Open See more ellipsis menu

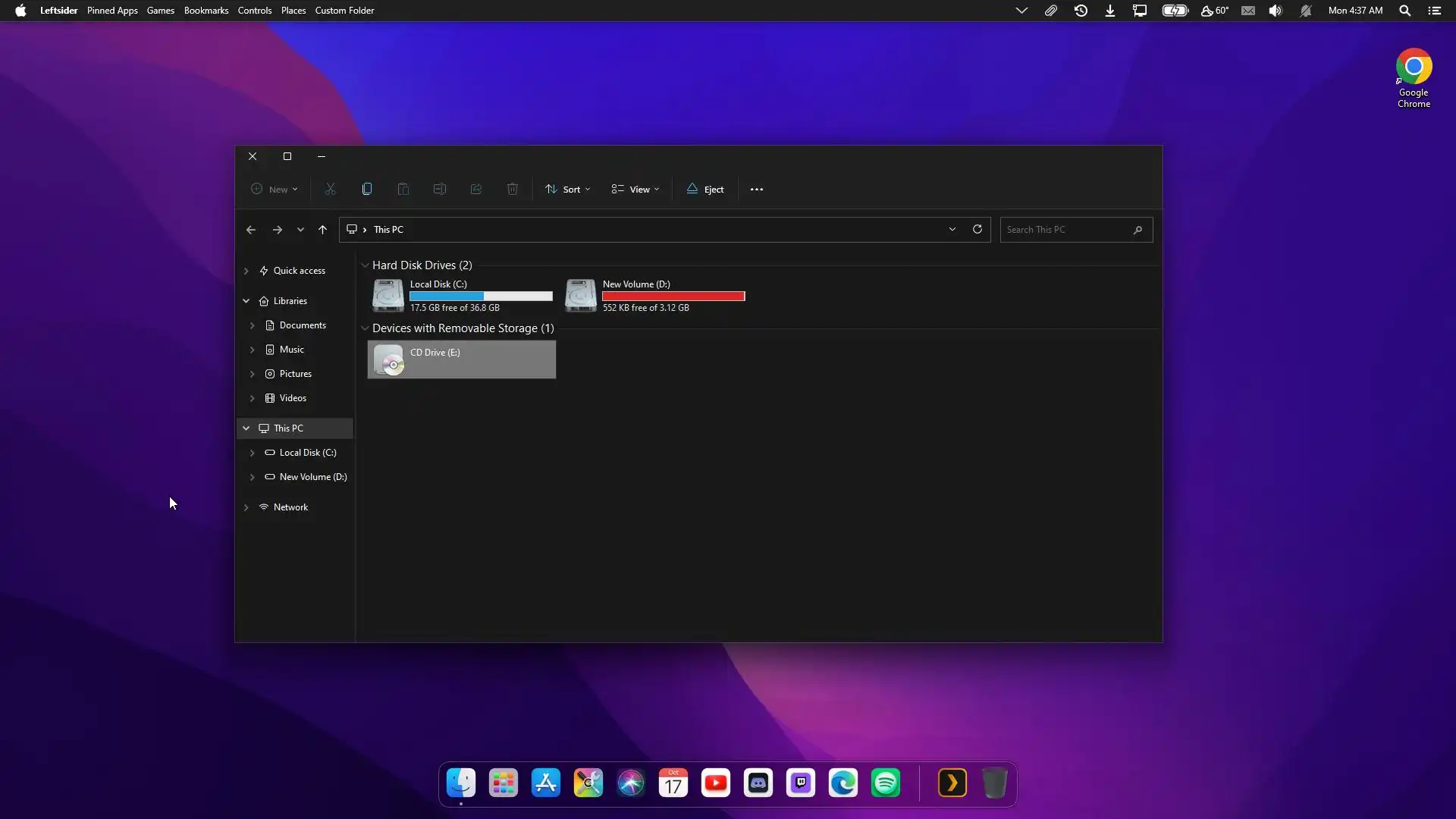757,190
